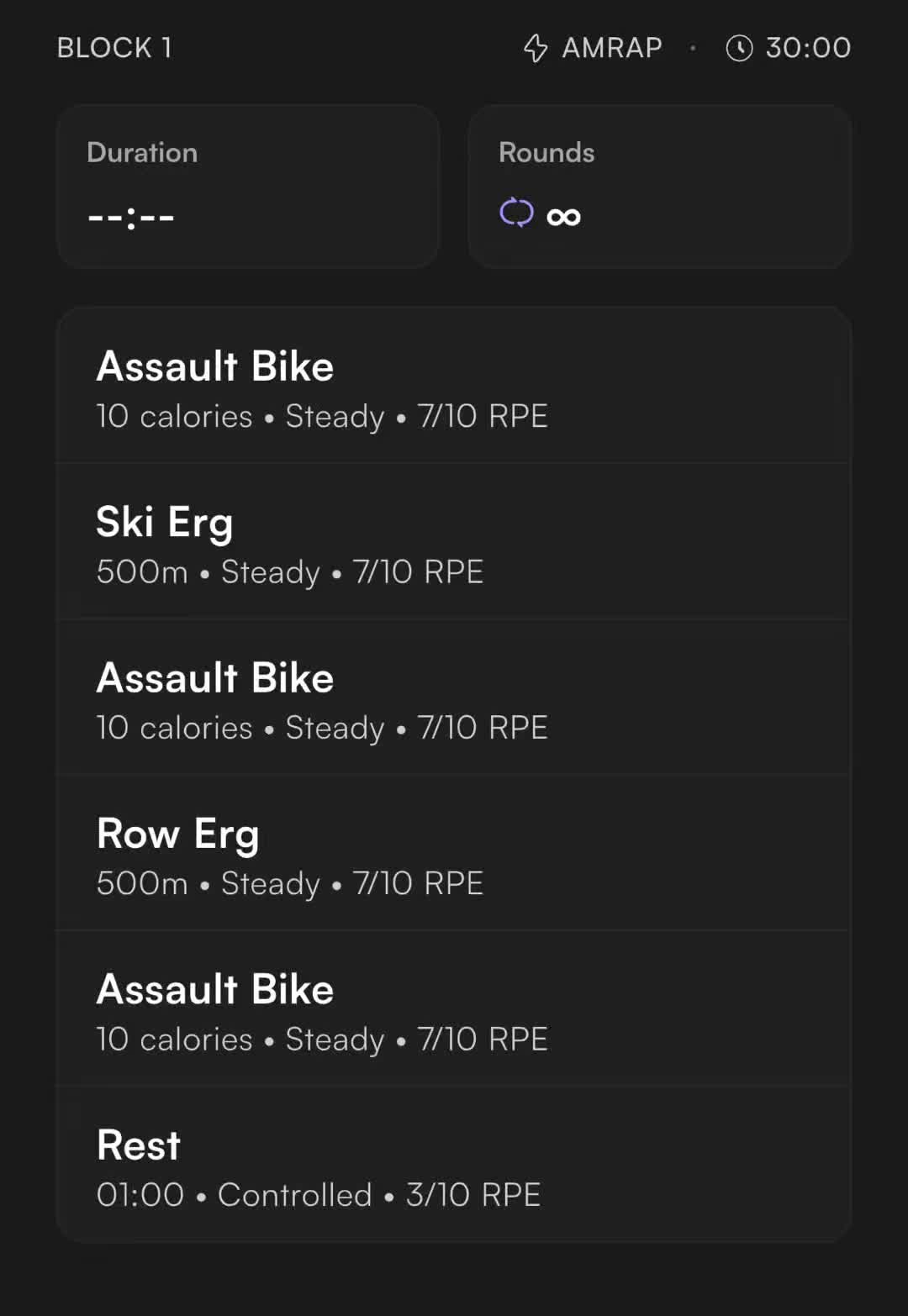This screenshot has width=908, height=1316.
Task: Tap the infinity symbol under Rounds
Action: (x=563, y=217)
